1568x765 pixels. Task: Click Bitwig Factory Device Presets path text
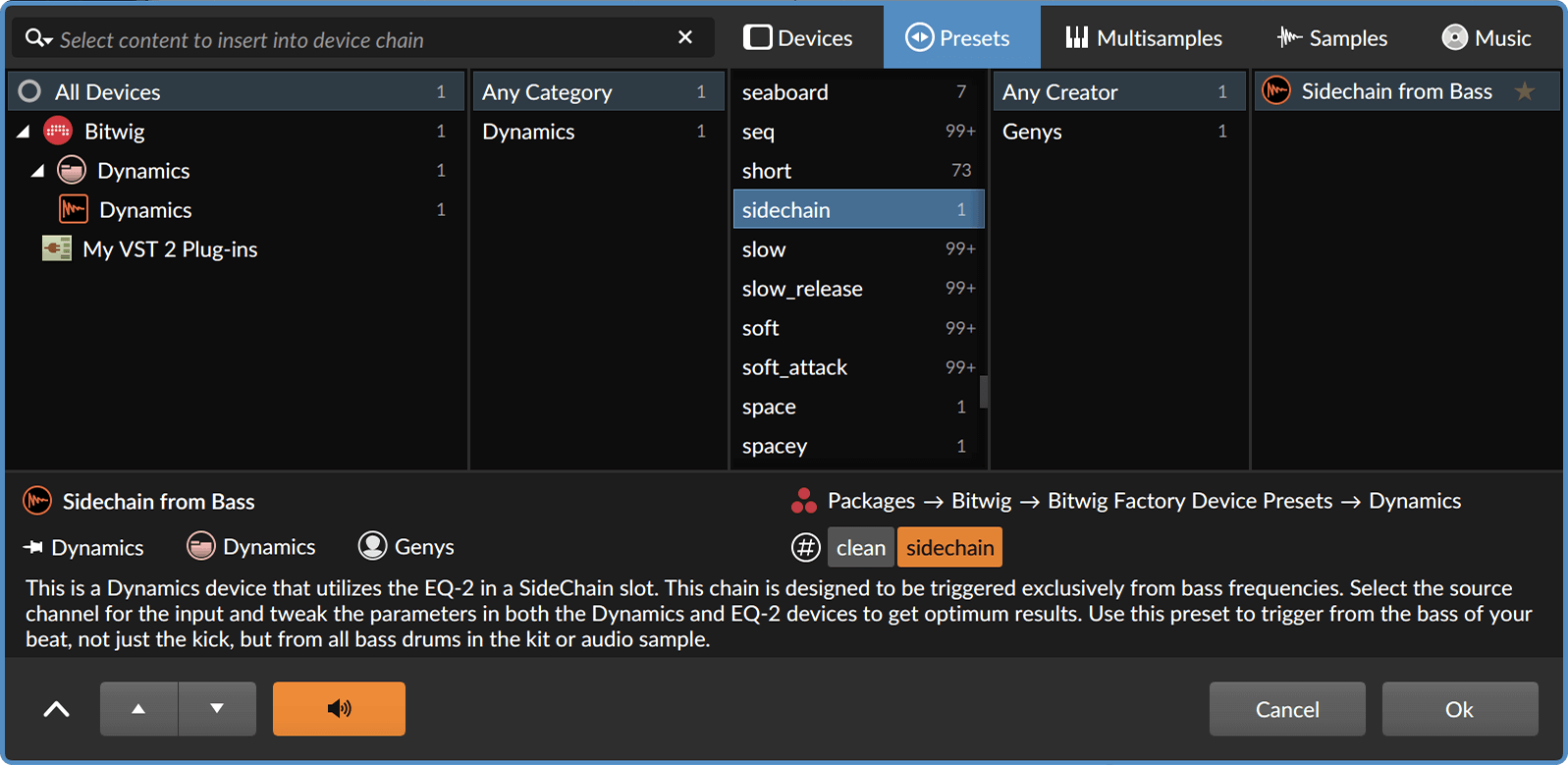pos(1190,501)
